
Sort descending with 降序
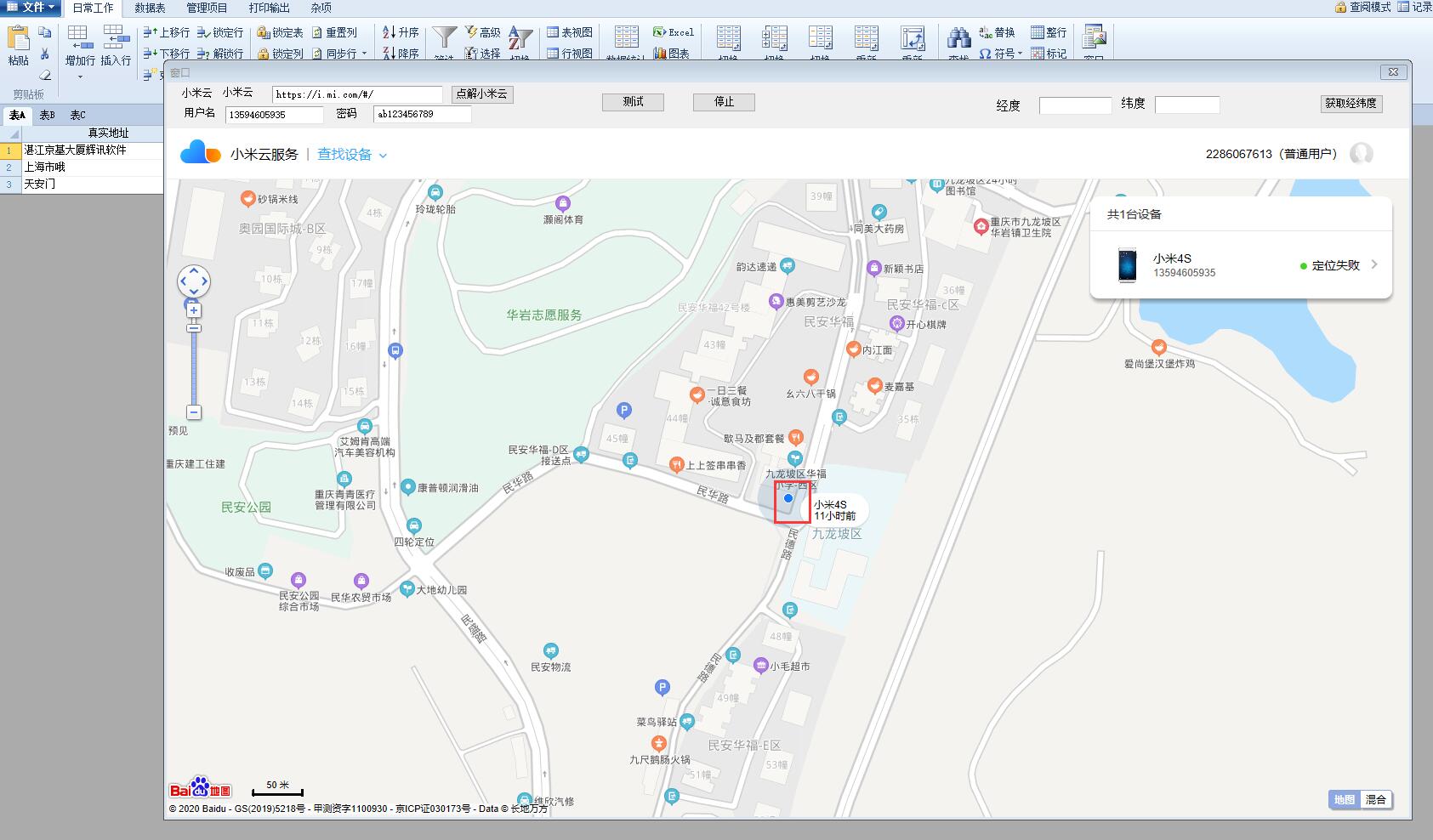coord(401,54)
